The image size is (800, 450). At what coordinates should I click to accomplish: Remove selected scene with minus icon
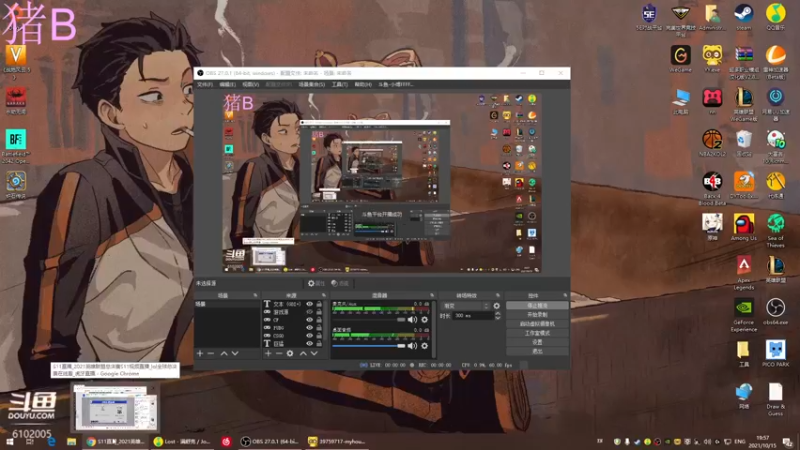(x=211, y=353)
